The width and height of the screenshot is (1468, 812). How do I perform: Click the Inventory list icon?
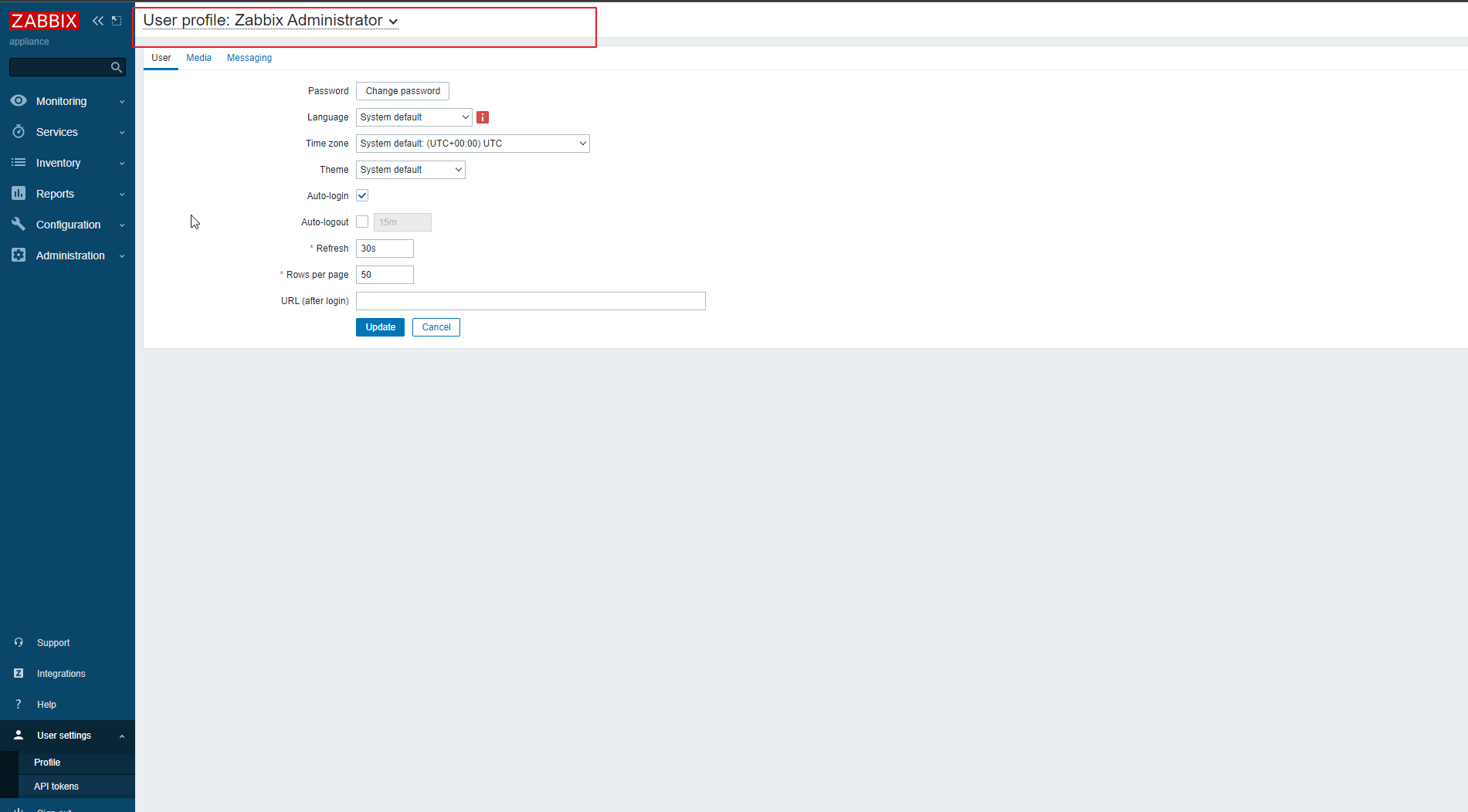(19, 163)
